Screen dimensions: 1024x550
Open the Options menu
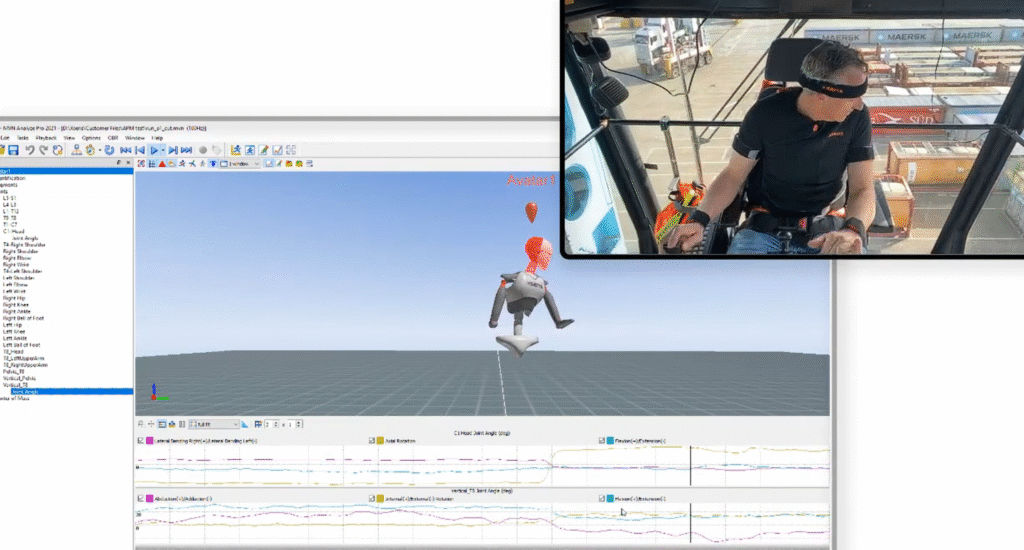pos(90,137)
